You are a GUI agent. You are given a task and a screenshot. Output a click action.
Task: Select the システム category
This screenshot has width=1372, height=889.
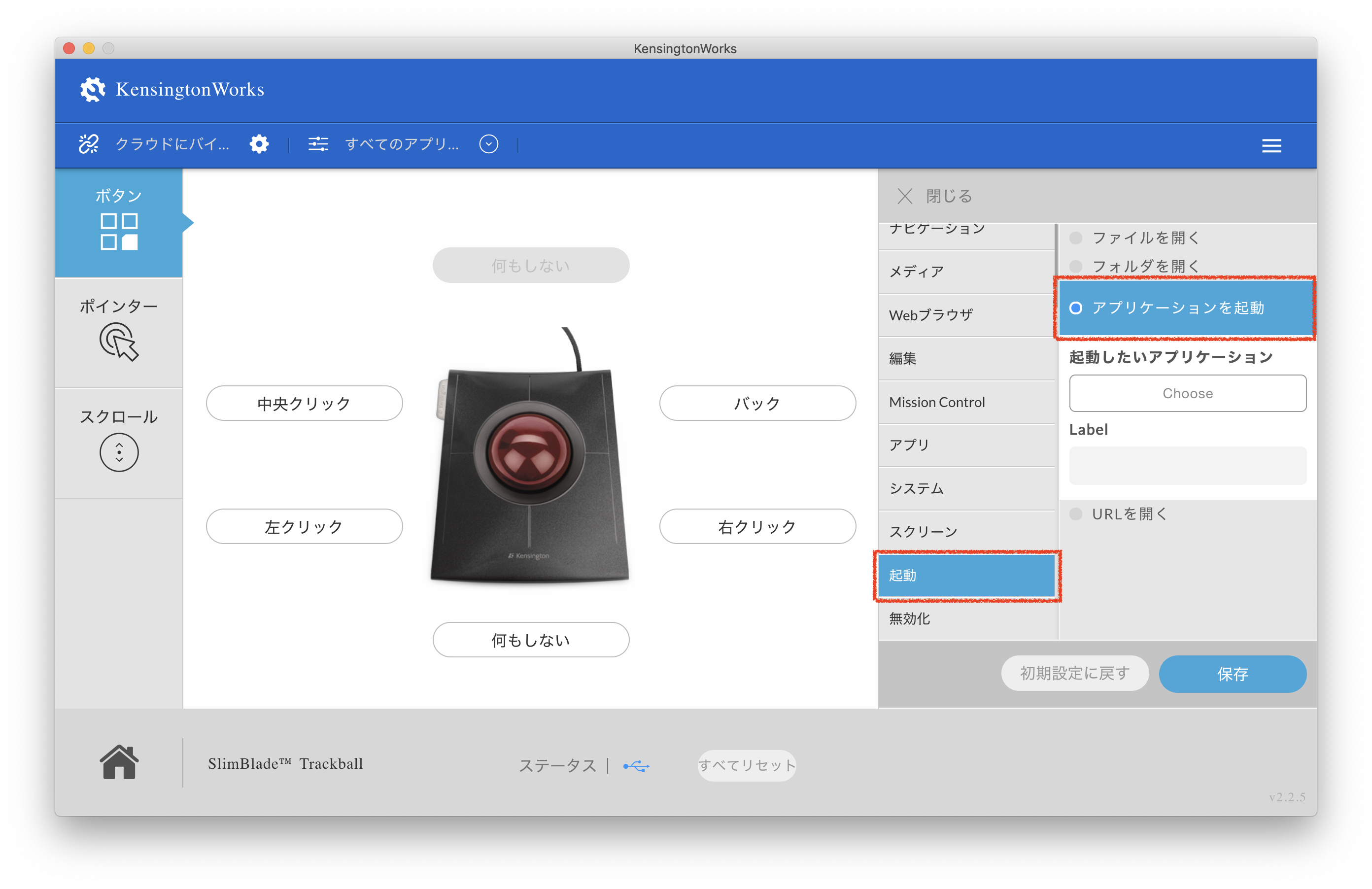tap(967, 488)
